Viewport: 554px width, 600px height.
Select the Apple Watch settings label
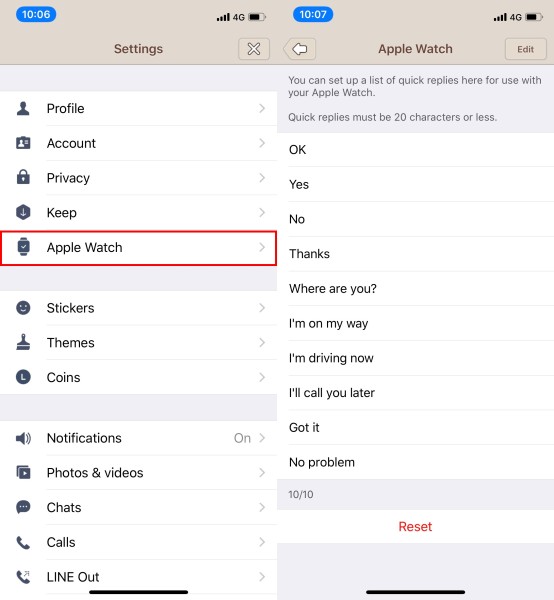click(x=85, y=248)
